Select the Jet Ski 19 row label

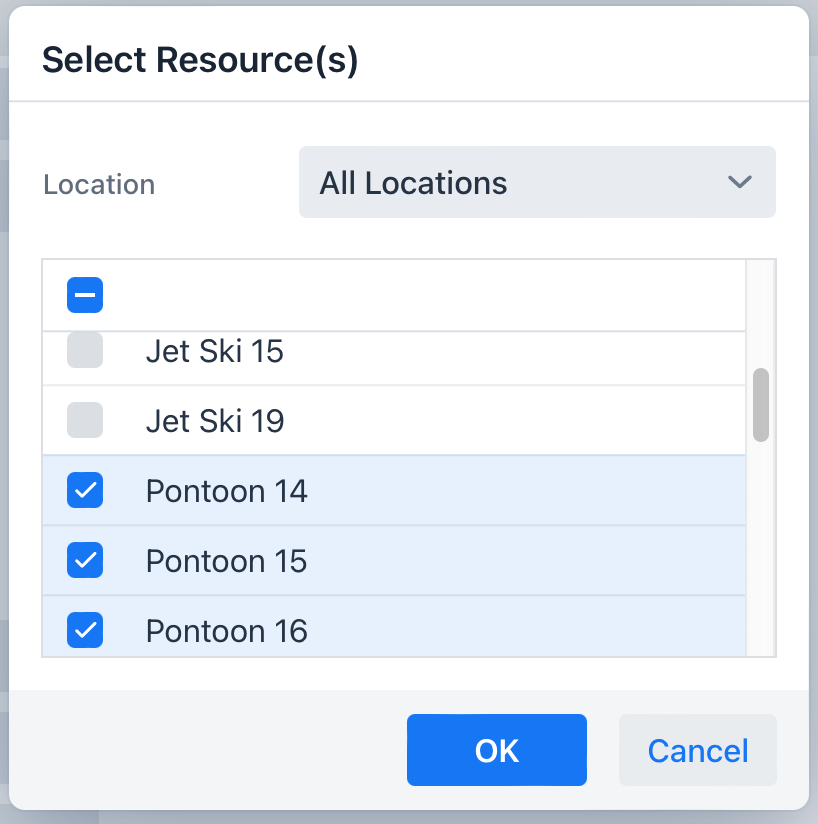click(x=215, y=421)
